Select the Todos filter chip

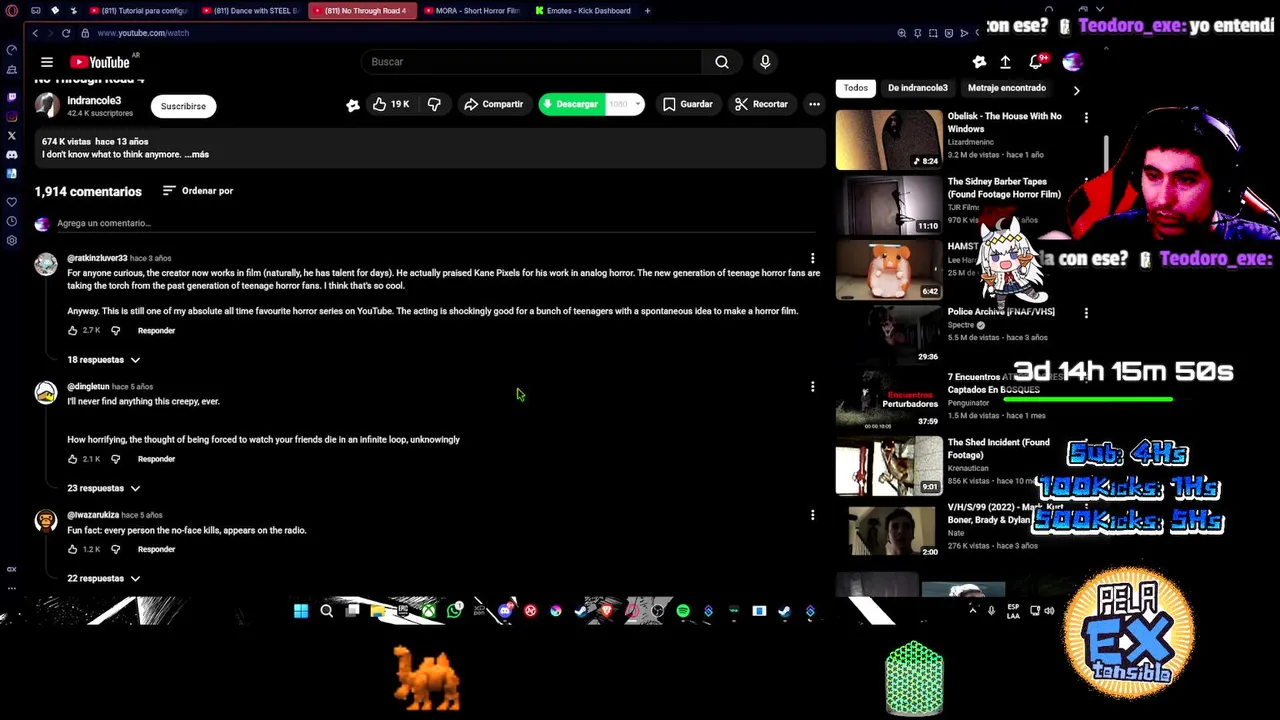[x=855, y=88]
